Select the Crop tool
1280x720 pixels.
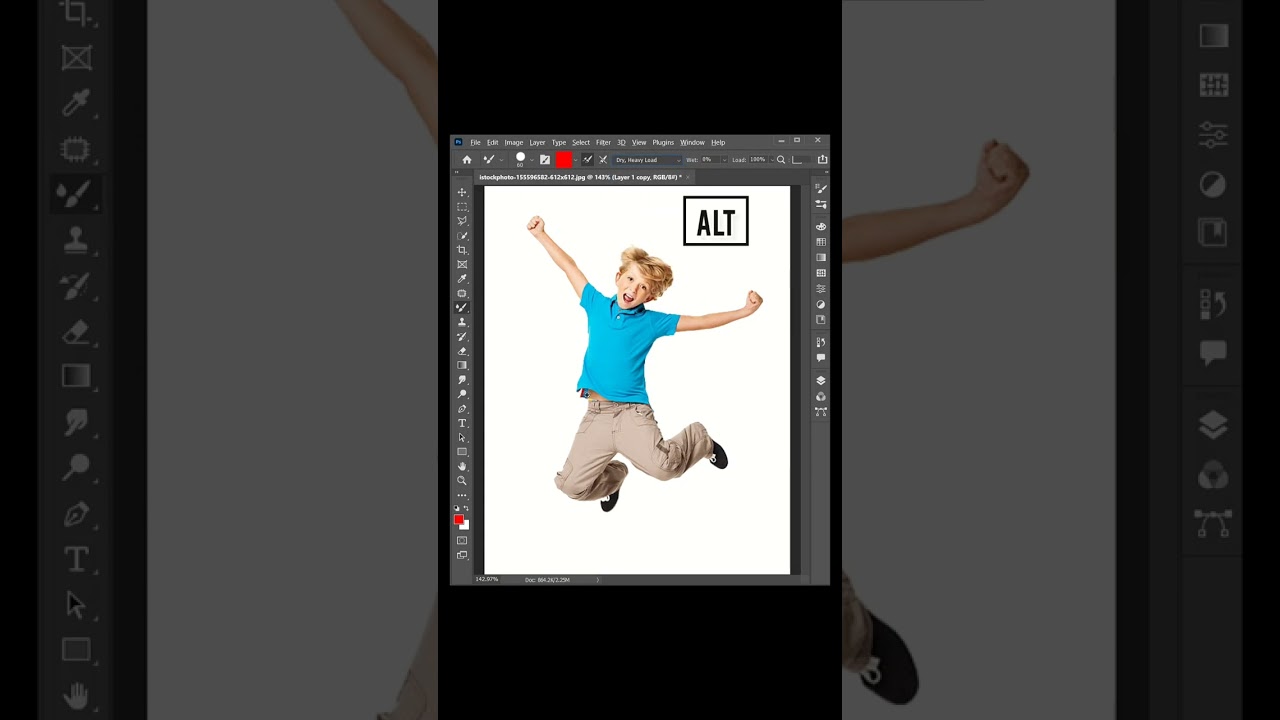click(x=462, y=250)
